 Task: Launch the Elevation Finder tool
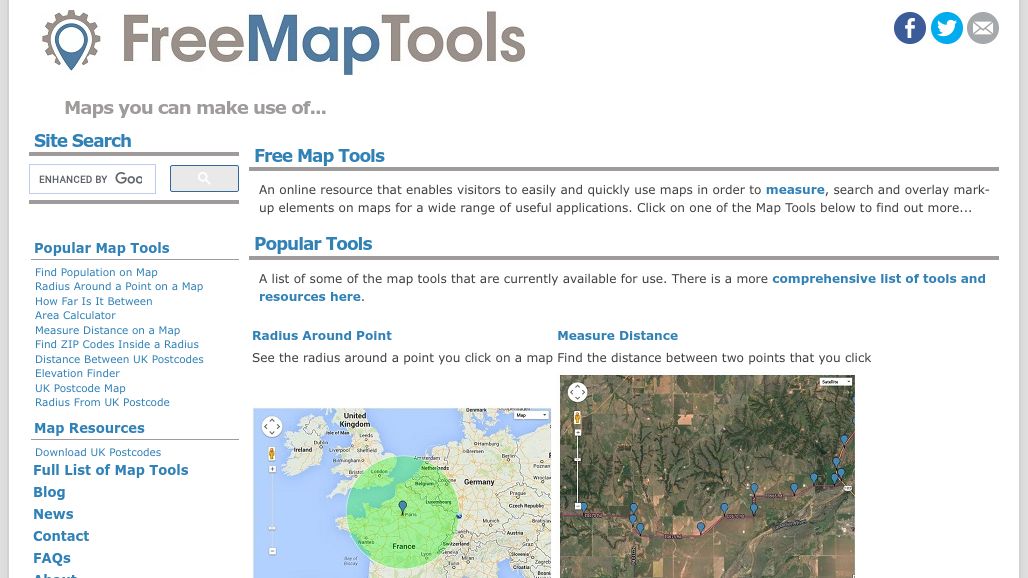77,373
